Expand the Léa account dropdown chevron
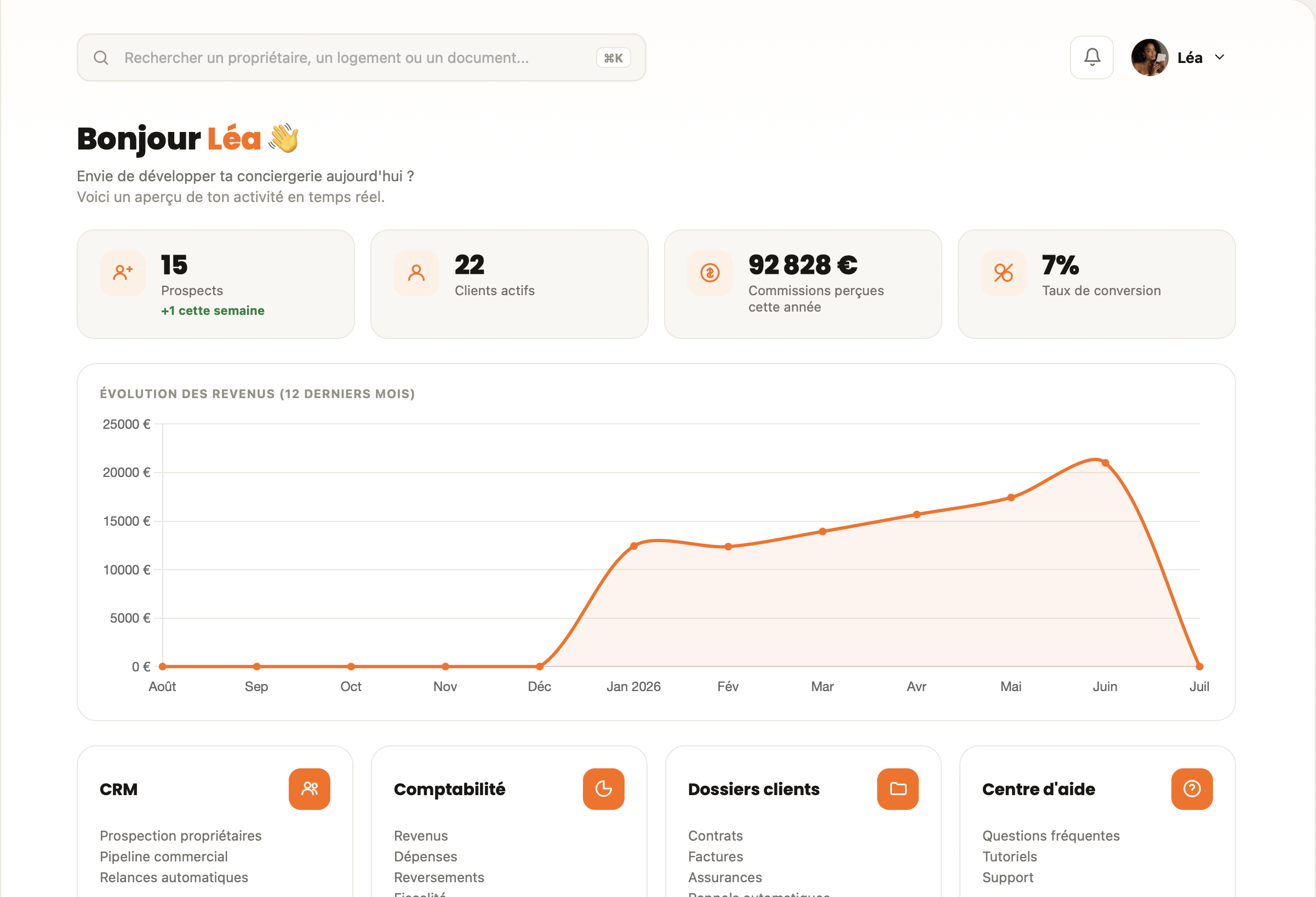Viewport: 1316px width, 897px height. click(1220, 57)
